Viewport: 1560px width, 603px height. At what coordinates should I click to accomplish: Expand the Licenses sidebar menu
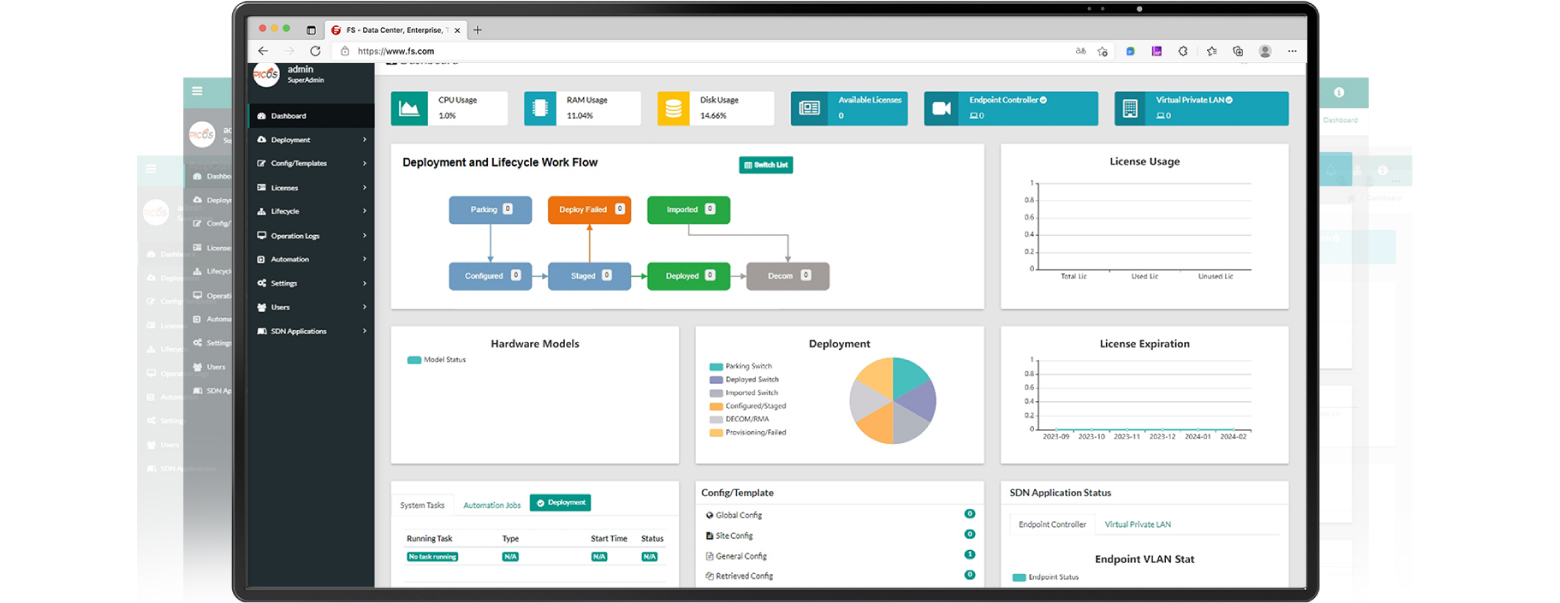310,188
